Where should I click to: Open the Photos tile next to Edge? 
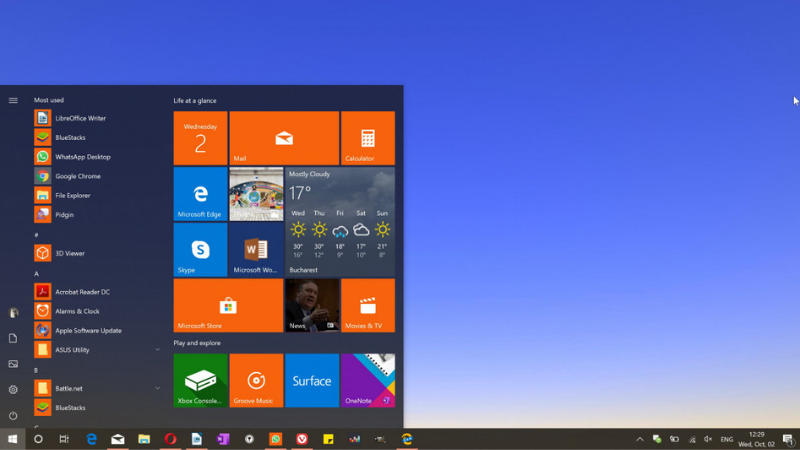[x=256, y=194]
